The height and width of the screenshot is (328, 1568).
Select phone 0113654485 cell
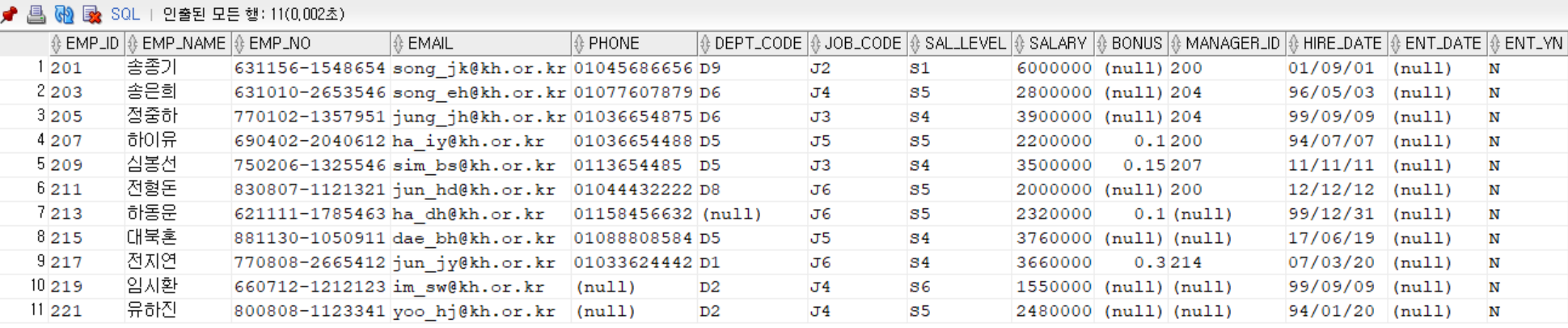point(634,165)
